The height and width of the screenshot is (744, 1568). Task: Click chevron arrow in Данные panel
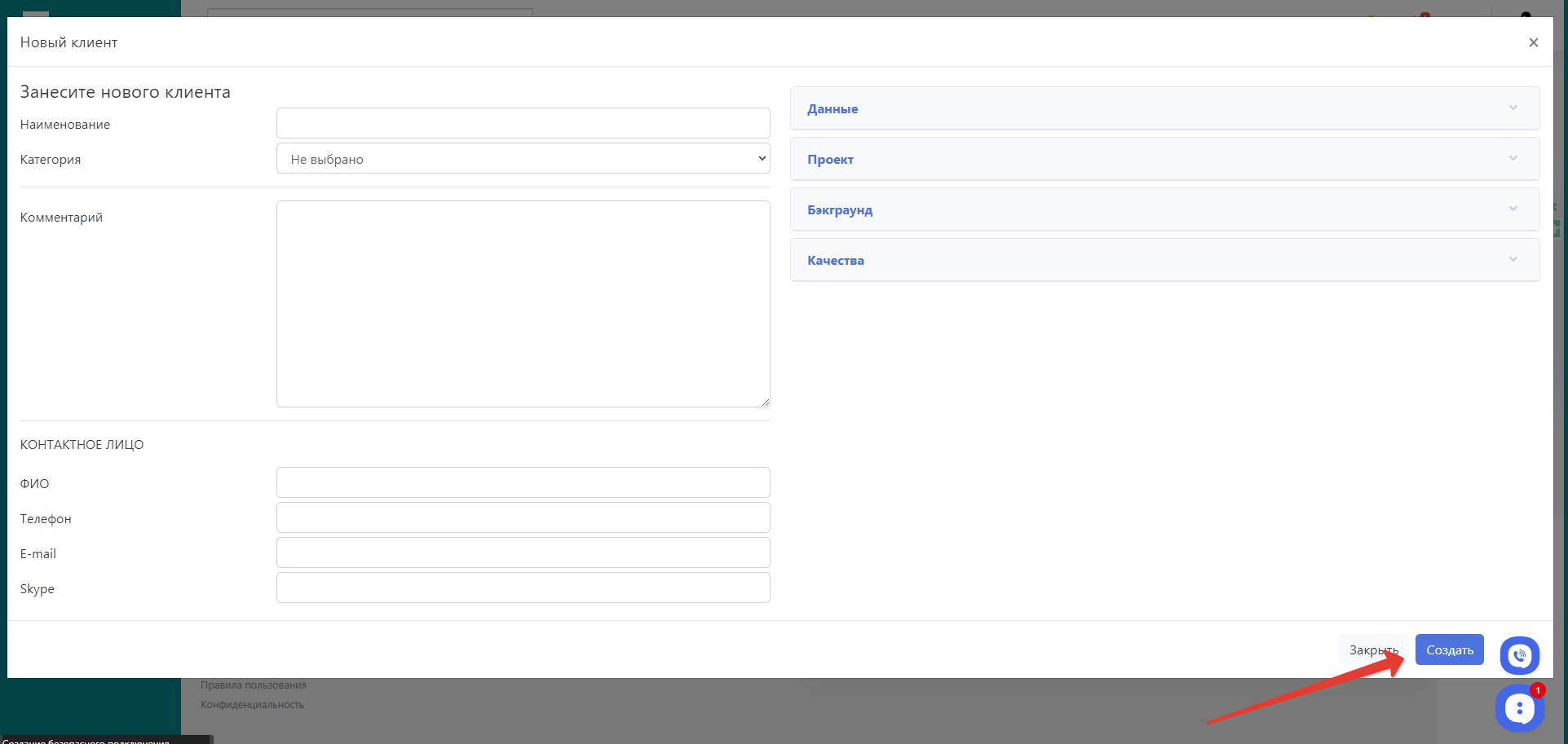1513,108
